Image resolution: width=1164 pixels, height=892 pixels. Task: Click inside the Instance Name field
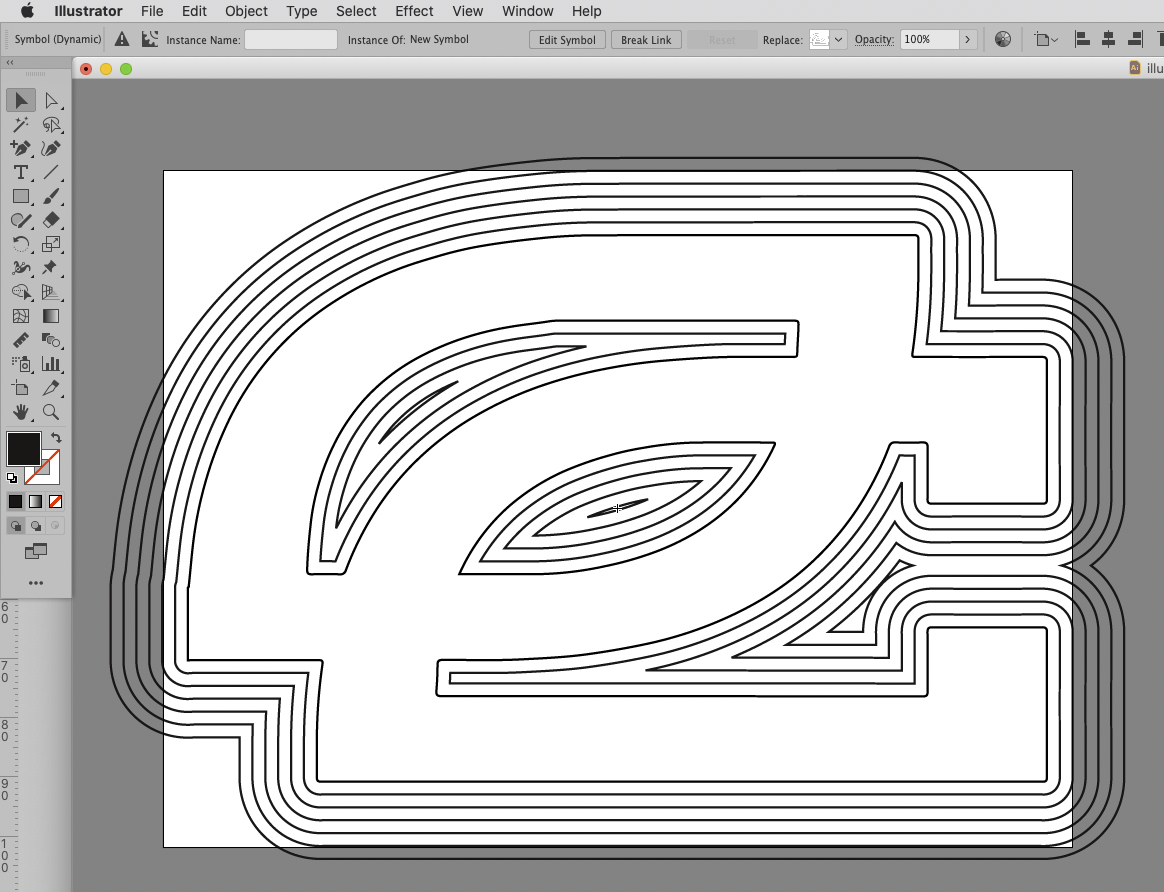tap(290, 39)
